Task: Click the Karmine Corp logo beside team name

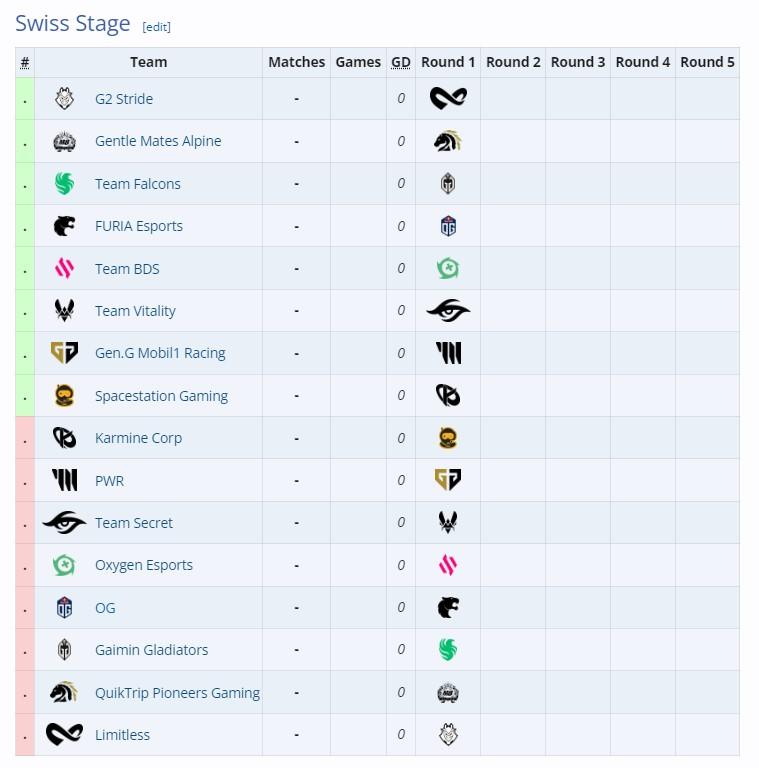Action: click(64, 438)
